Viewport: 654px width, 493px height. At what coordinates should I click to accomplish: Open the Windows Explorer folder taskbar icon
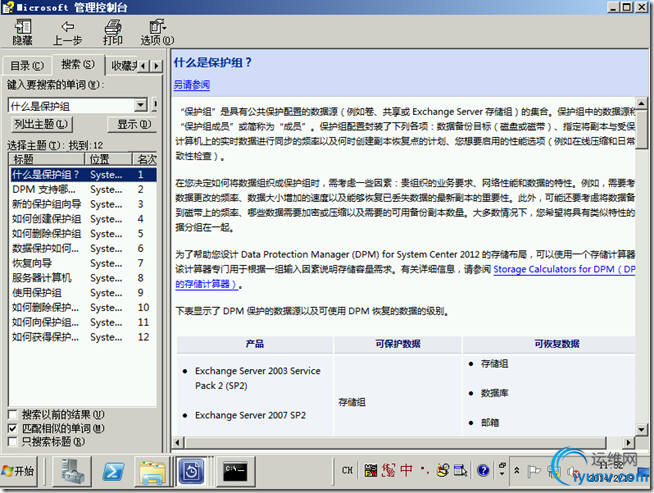point(153,471)
